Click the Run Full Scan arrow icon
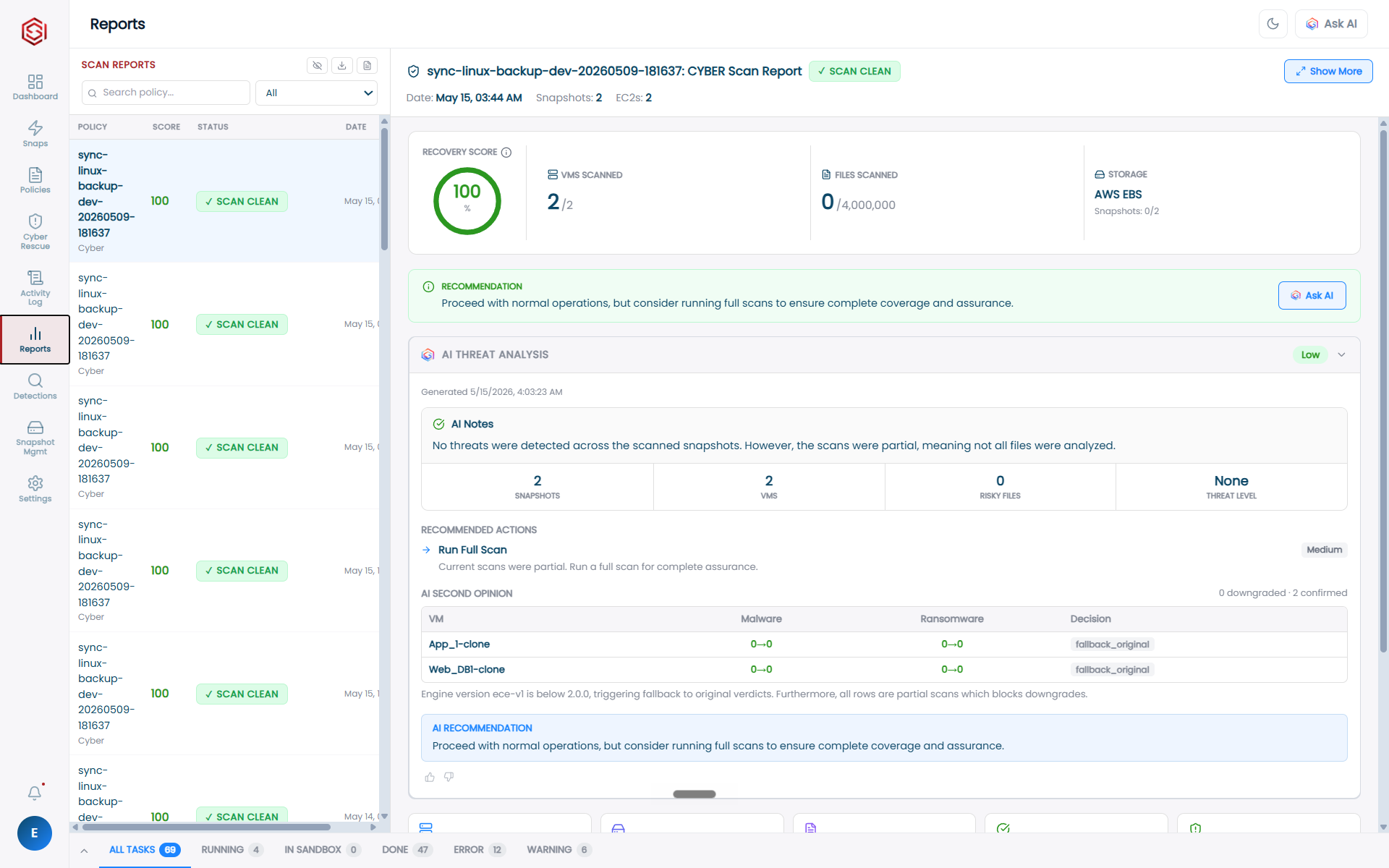The width and height of the screenshot is (1389, 868). (x=427, y=550)
